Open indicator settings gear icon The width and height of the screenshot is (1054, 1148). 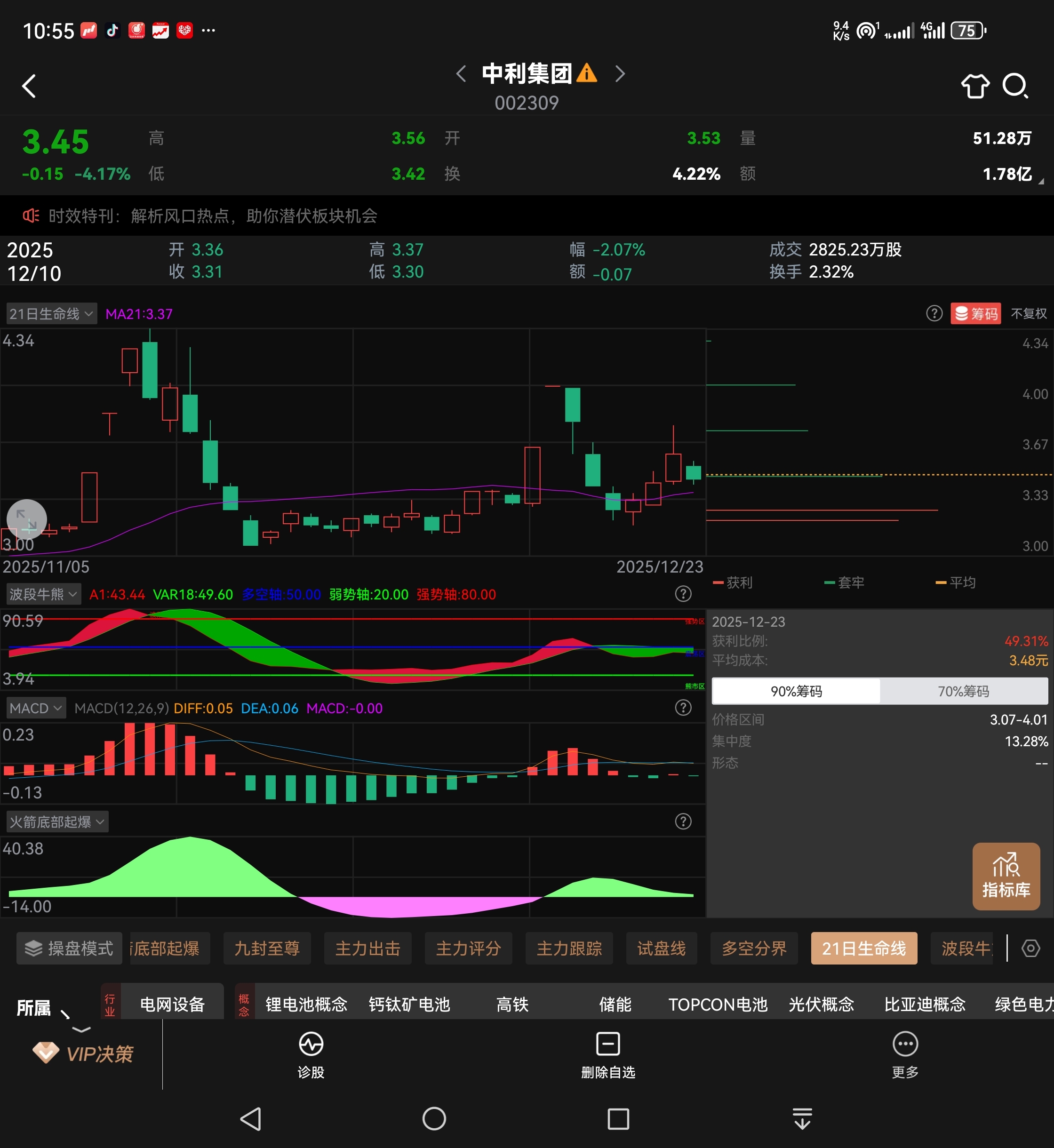point(1030,949)
